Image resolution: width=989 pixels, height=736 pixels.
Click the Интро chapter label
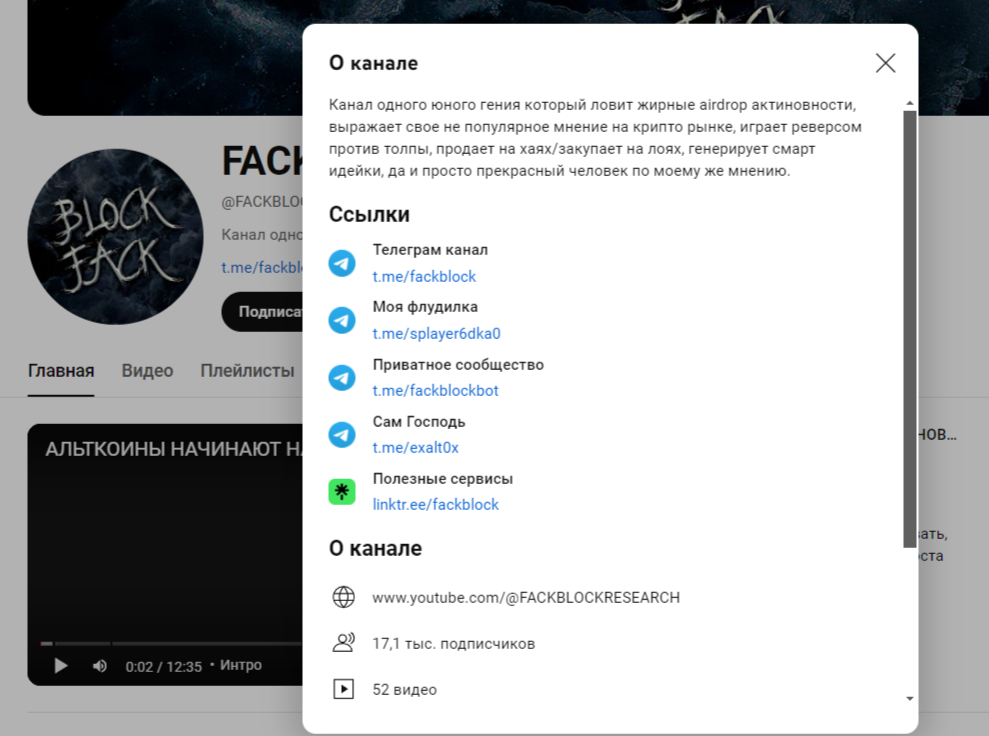point(240,665)
